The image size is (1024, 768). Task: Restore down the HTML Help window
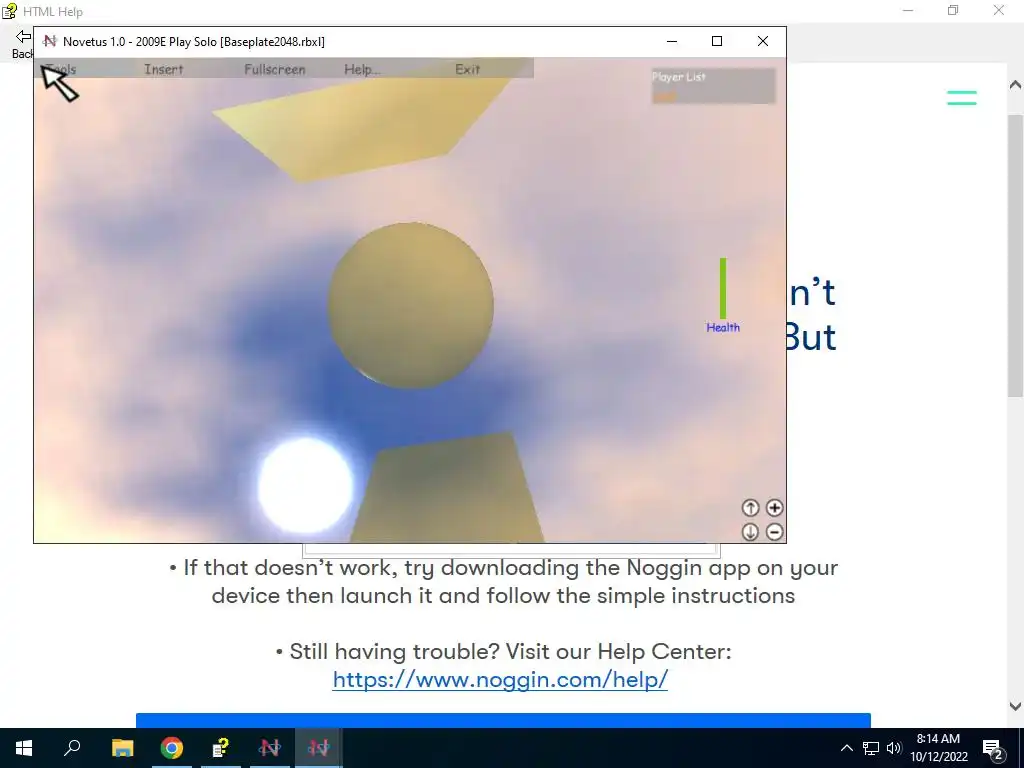point(953,10)
